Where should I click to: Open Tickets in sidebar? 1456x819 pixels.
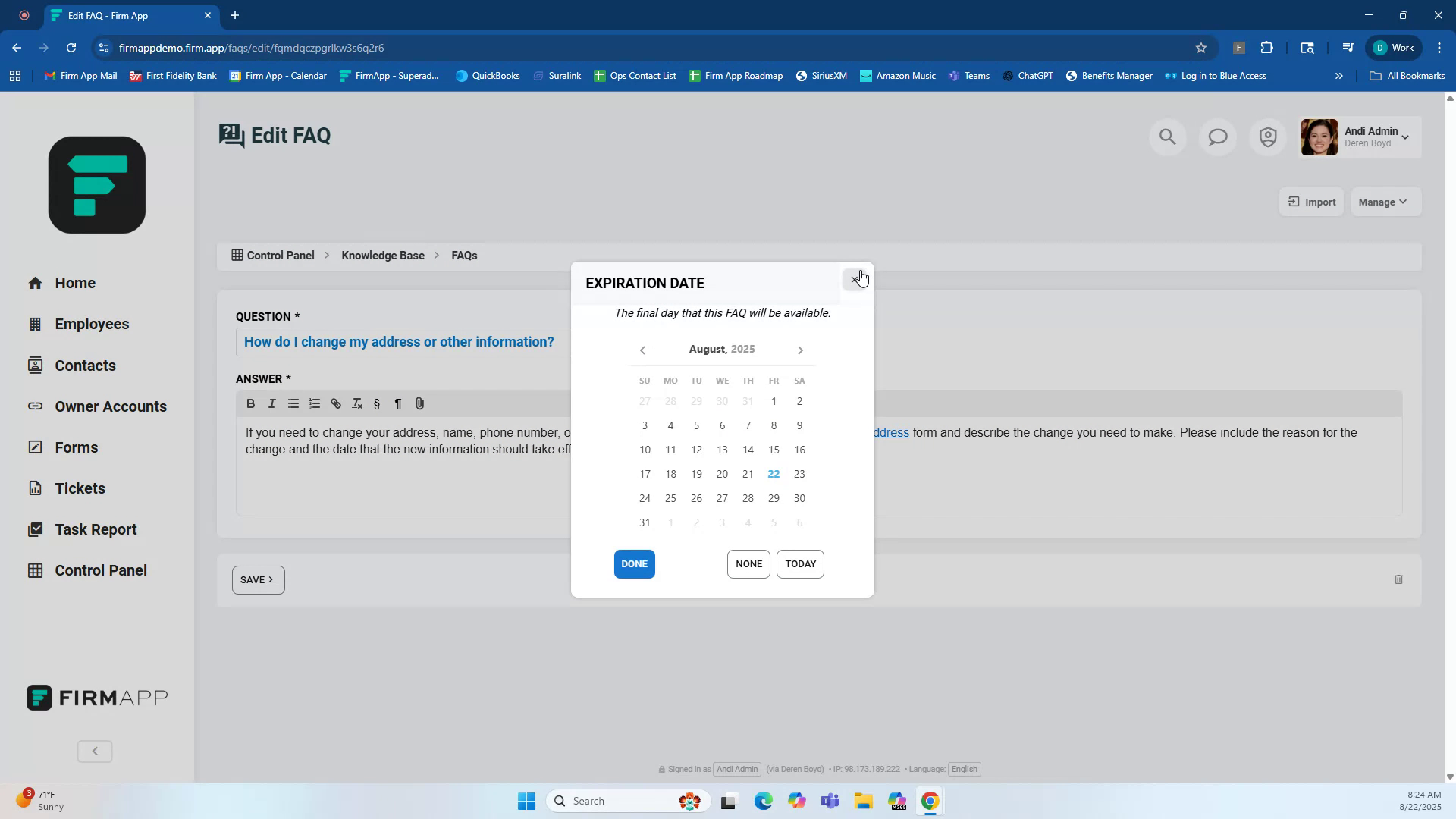pyautogui.click(x=80, y=489)
